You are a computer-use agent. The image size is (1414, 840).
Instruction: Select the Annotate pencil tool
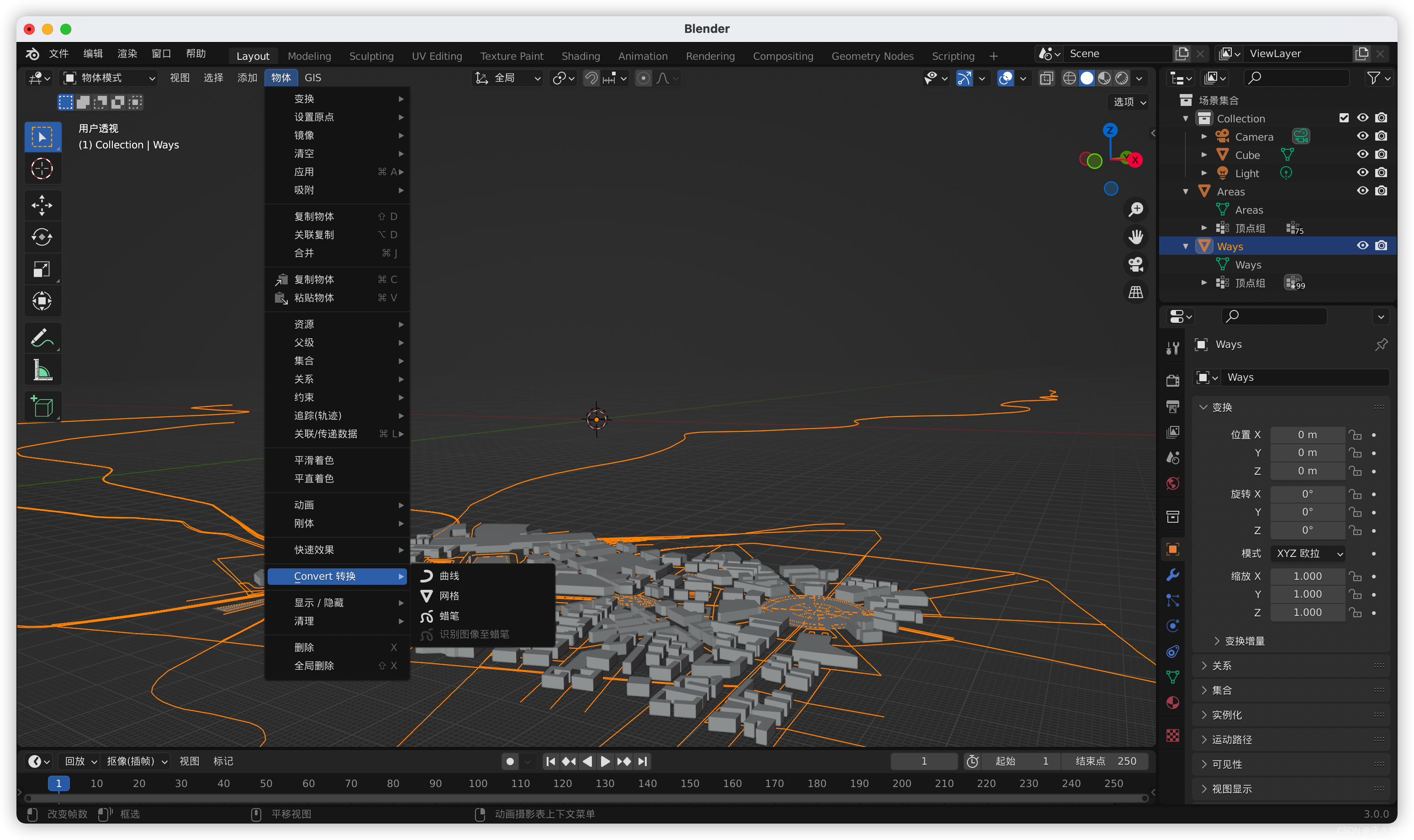[42, 338]
